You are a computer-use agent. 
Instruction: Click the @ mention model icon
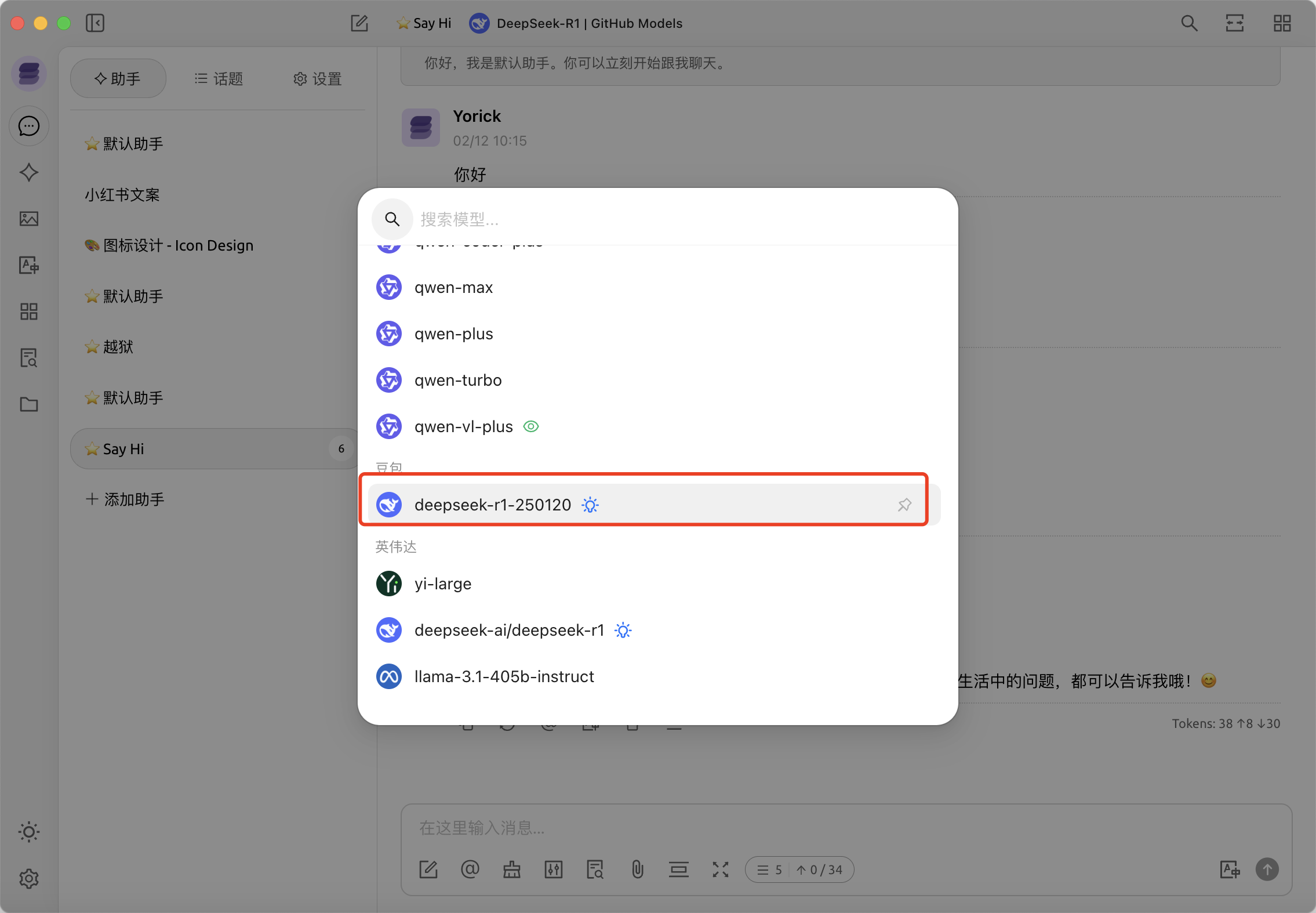[470, 869]
